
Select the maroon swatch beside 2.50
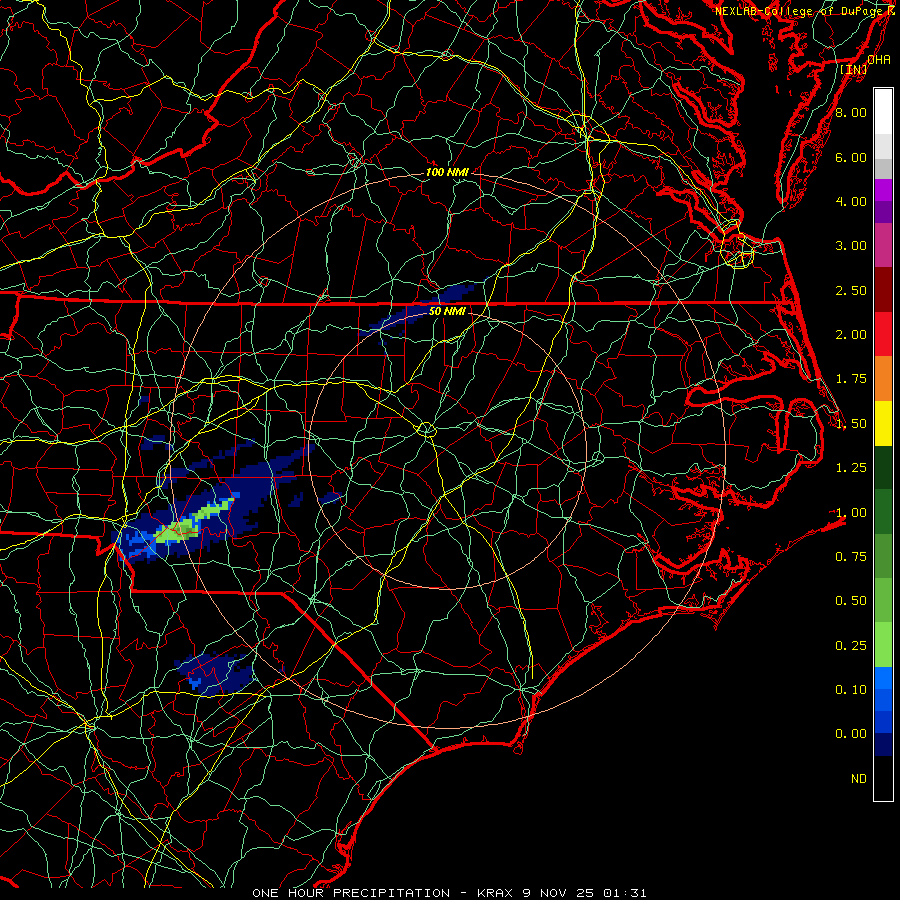pyautogui.click(x=883, y=290)
